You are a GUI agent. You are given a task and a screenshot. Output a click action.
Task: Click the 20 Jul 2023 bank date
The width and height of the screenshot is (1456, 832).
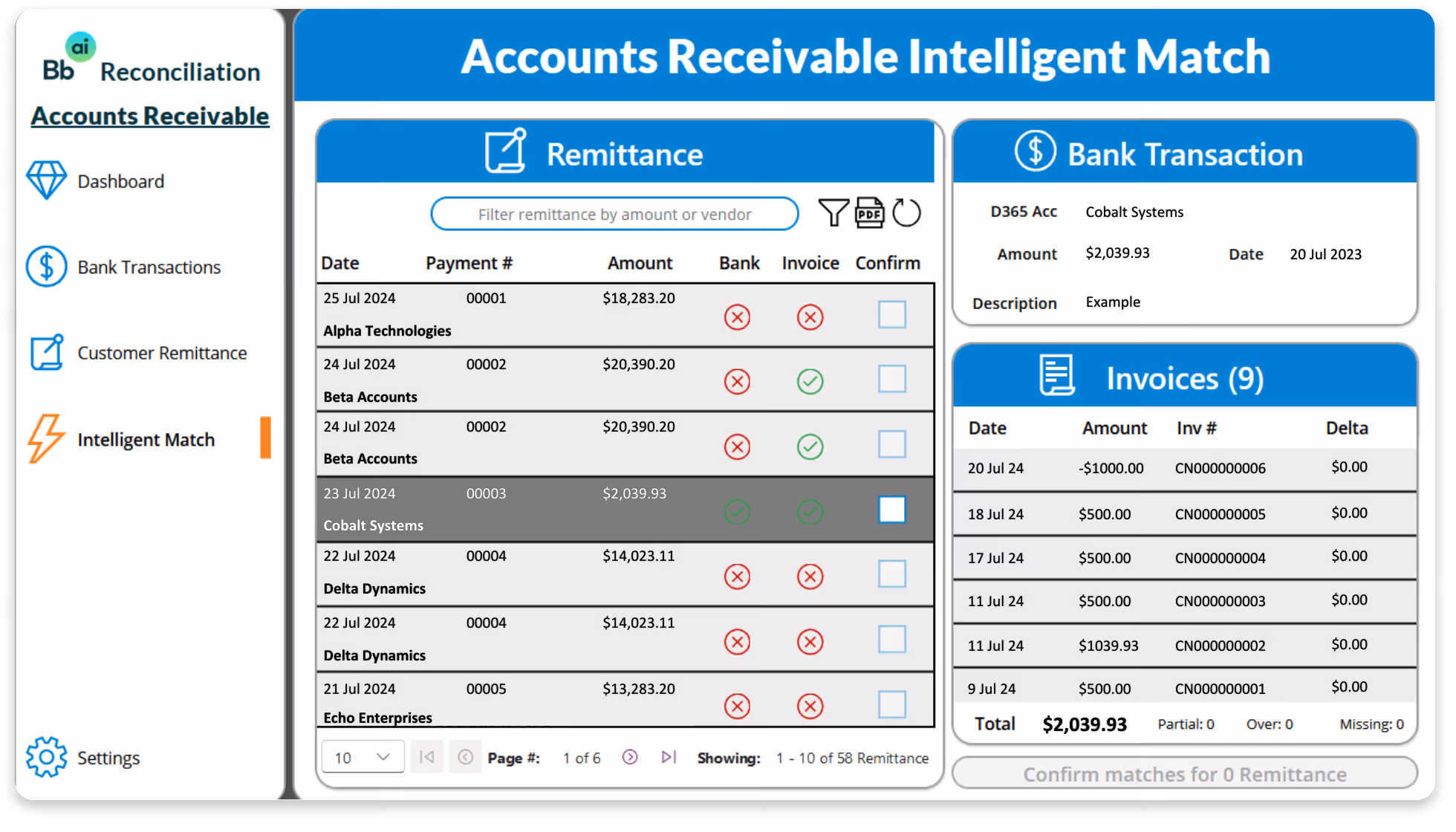click(1325, 254)
